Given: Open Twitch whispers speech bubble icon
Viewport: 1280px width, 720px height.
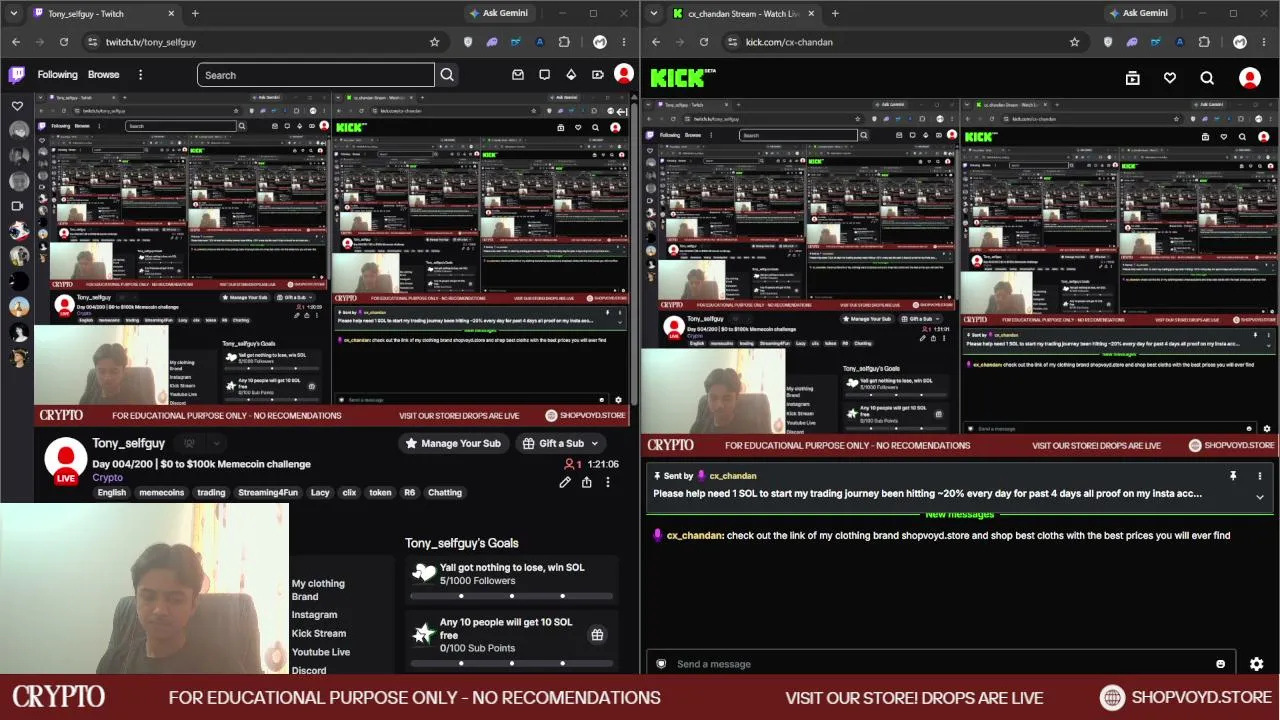Looking at the screenshot, I should tap(544, 75).
